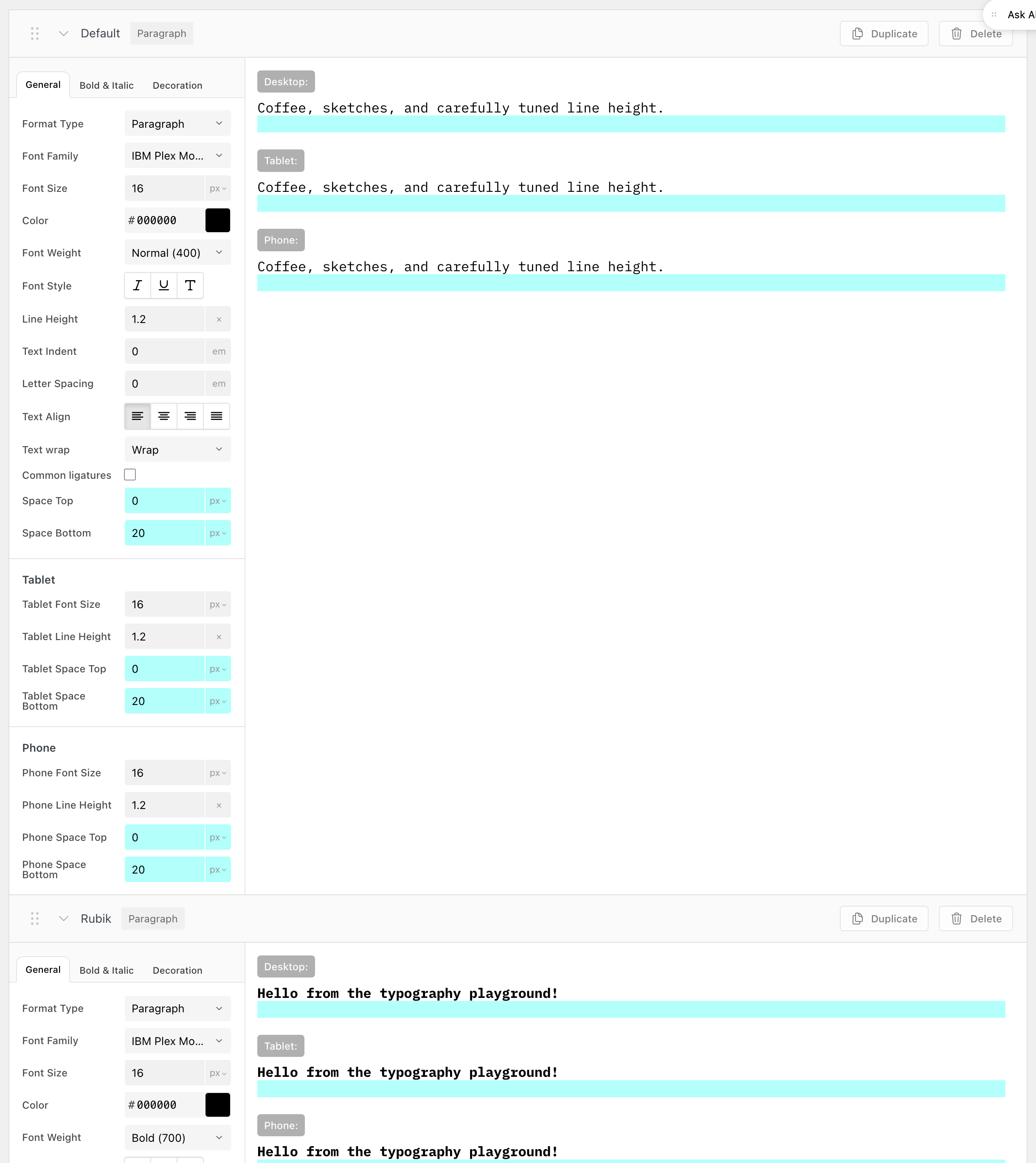1036x1163 pixels.
Task: Edit the Tablet Space Bottom field
Action: tap(164, 701)
